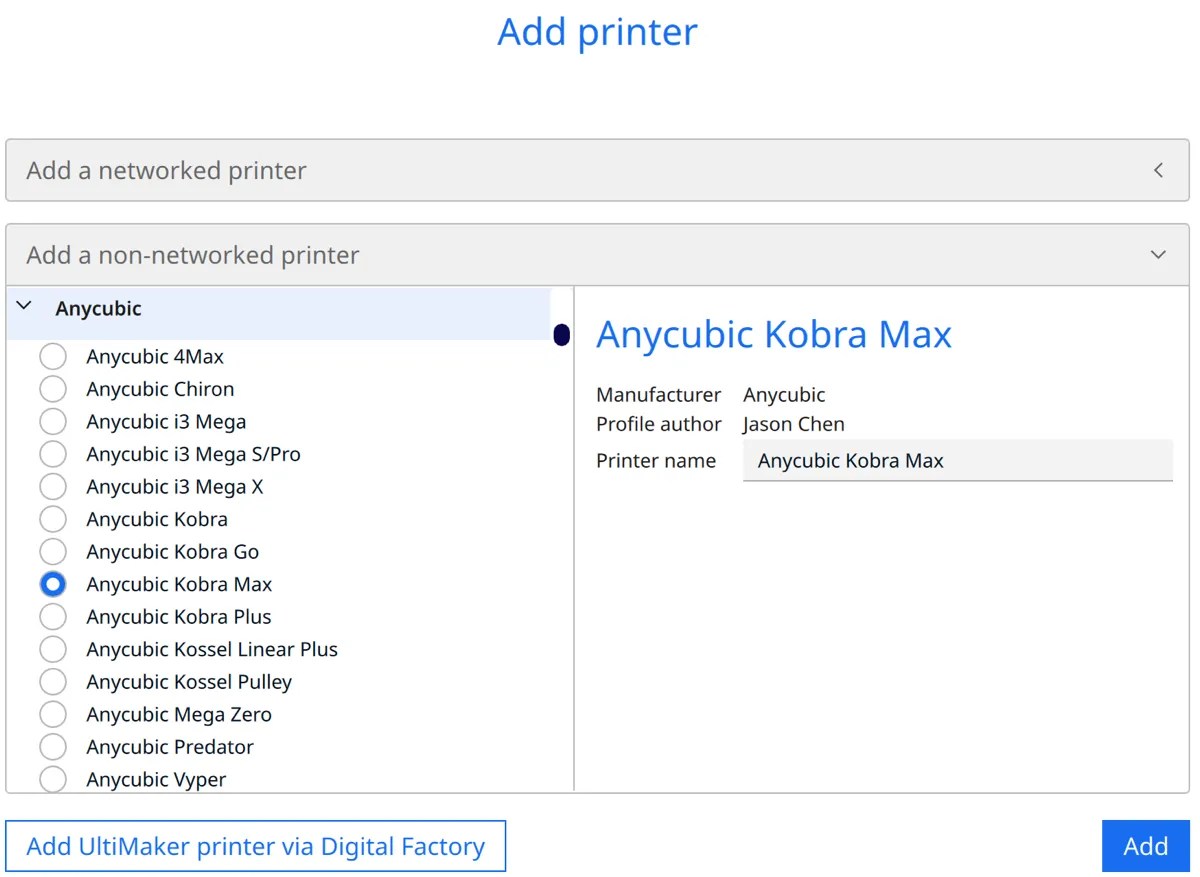Choose Anycubic Kobra in the printer list

pyautogui.click(x=53, y=519)
